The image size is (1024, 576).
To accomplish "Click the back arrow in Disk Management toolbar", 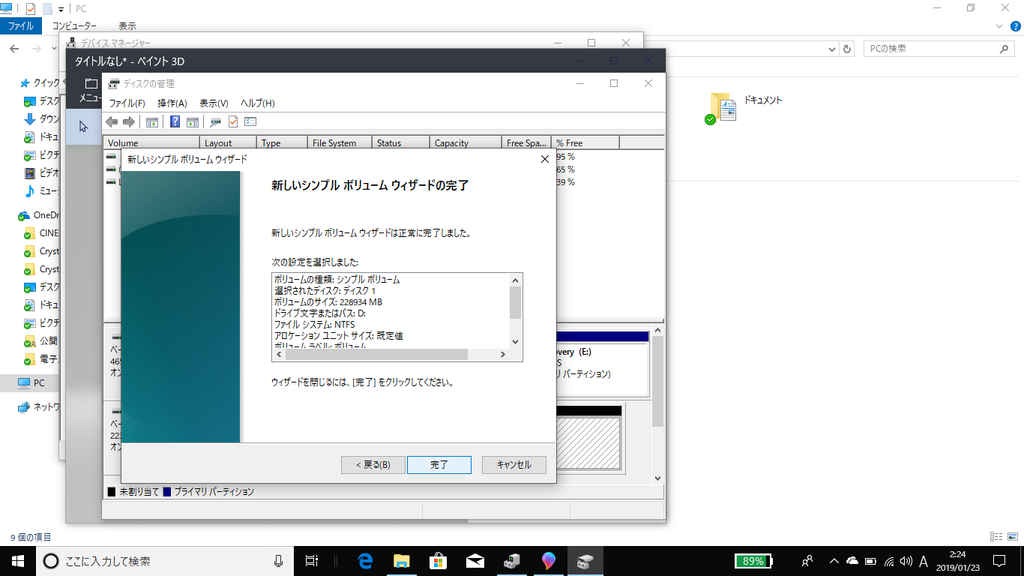I will (111, 121).
